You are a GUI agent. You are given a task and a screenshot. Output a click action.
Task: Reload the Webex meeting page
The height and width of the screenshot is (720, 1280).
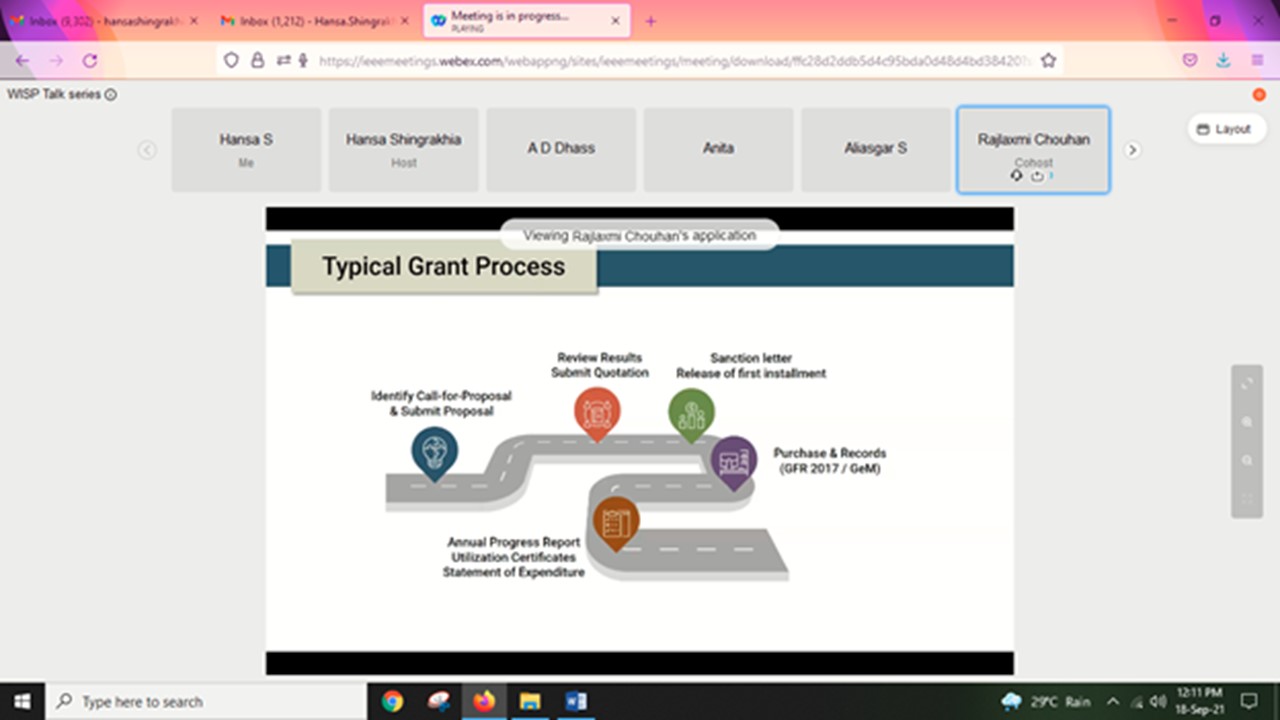89,60
